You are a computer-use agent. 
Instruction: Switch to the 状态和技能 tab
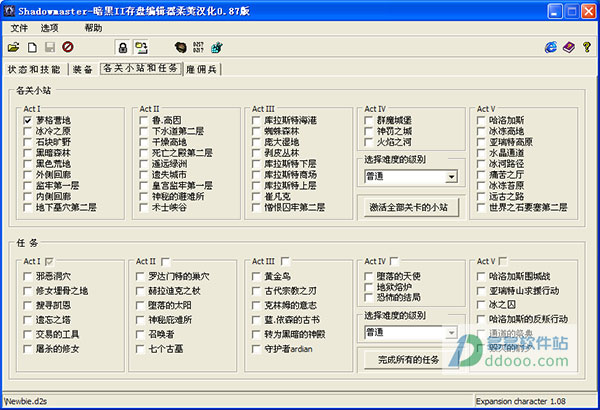pos(34,69)
